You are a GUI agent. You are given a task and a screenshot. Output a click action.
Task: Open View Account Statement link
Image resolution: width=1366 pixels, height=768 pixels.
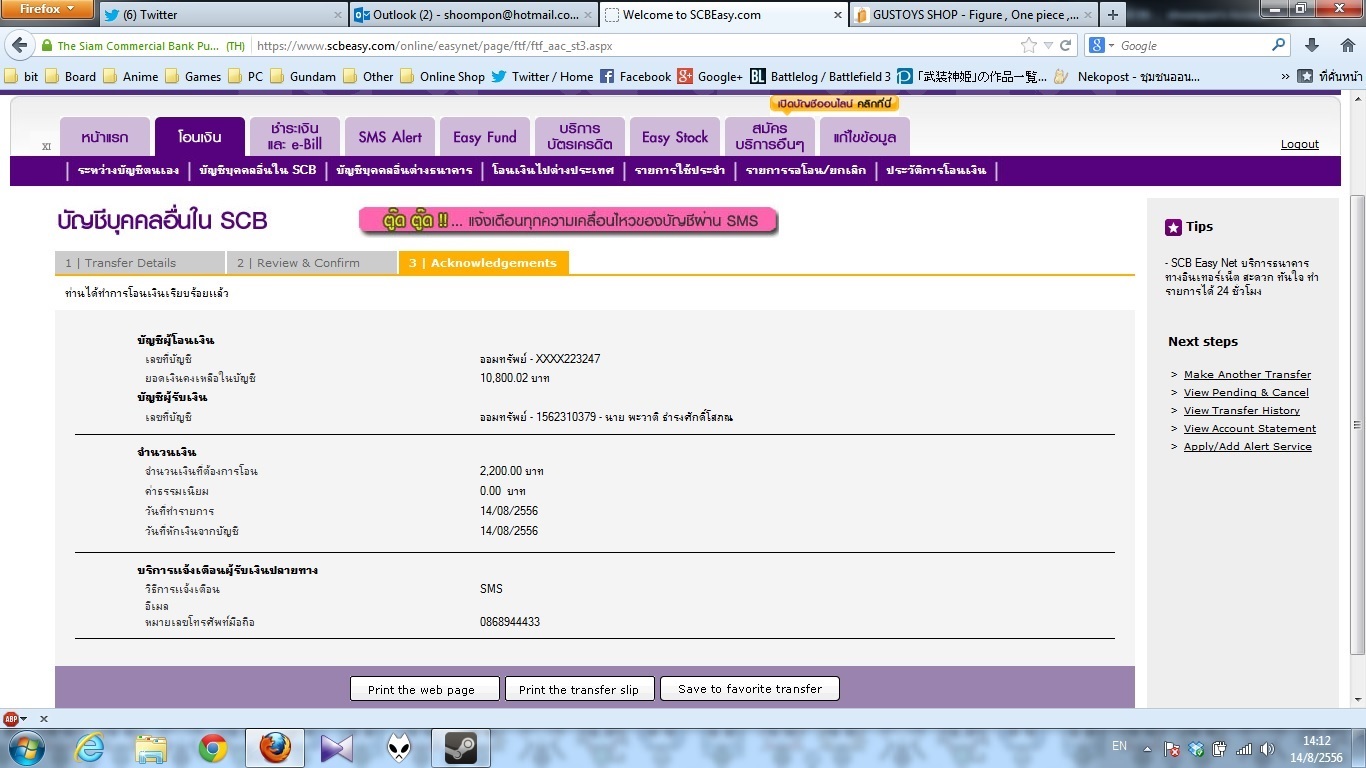(x=1250, y=428)
